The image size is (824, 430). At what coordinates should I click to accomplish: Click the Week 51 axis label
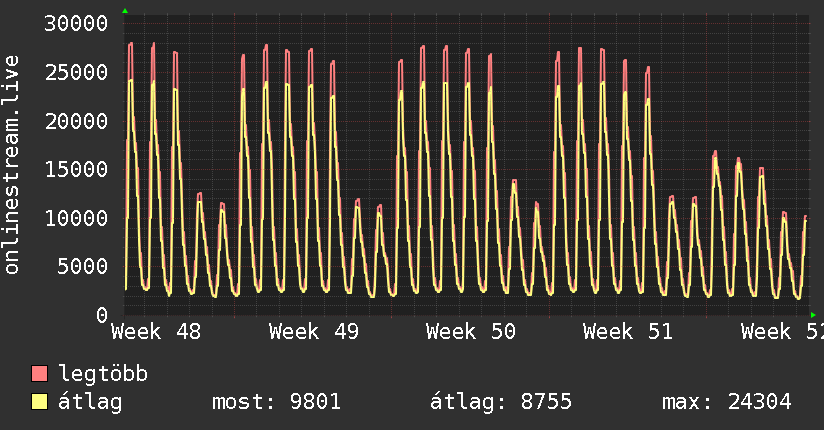[628, 332]
